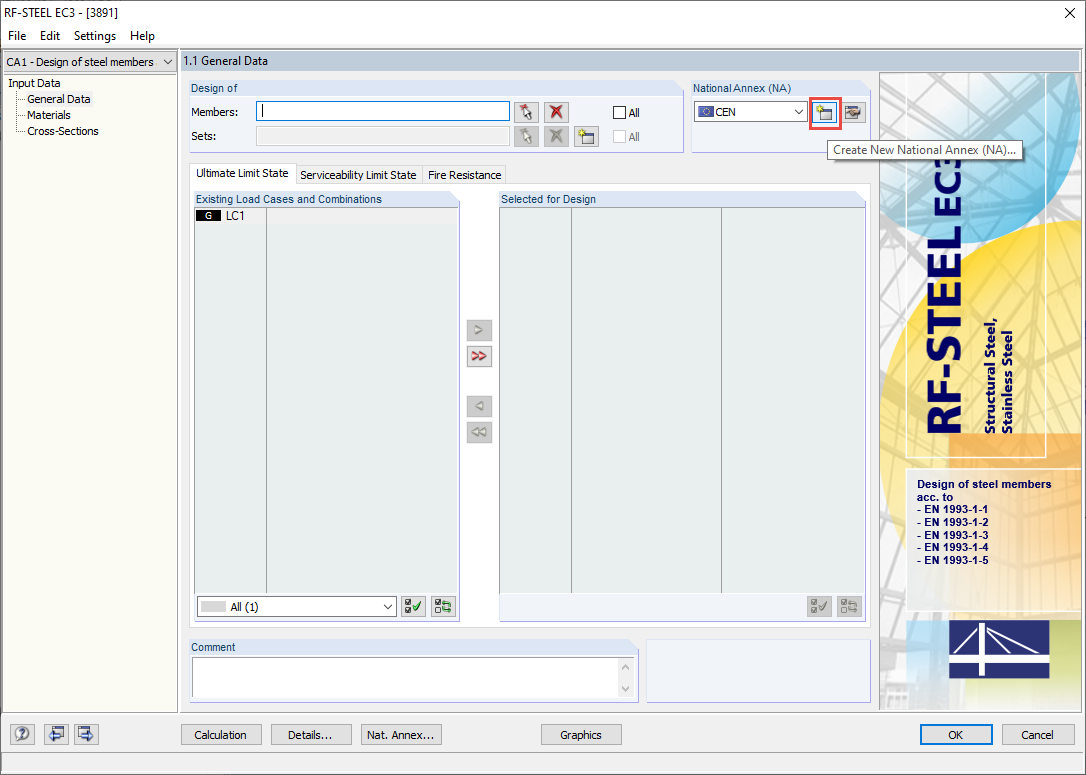Screen dimensions: 1086x775
Task: Click the Calculation button
Action: [x=221, y=735]
